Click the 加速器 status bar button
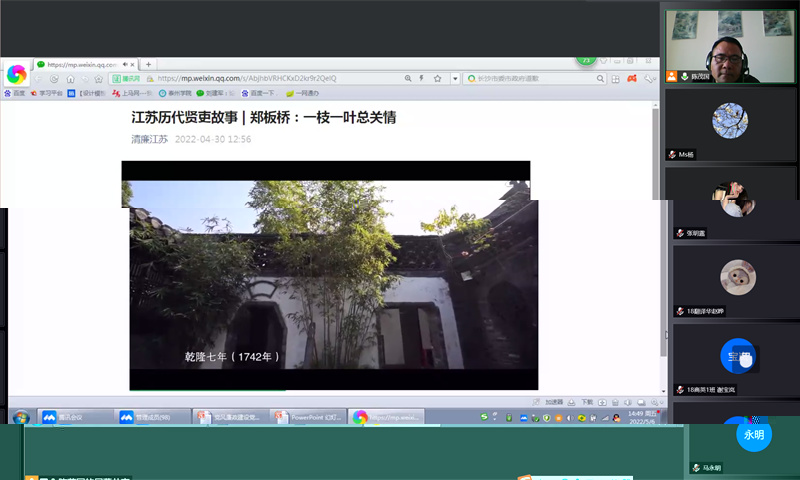Screen dimensions: 800x480 pyautogui.click(x=554, y=402)
